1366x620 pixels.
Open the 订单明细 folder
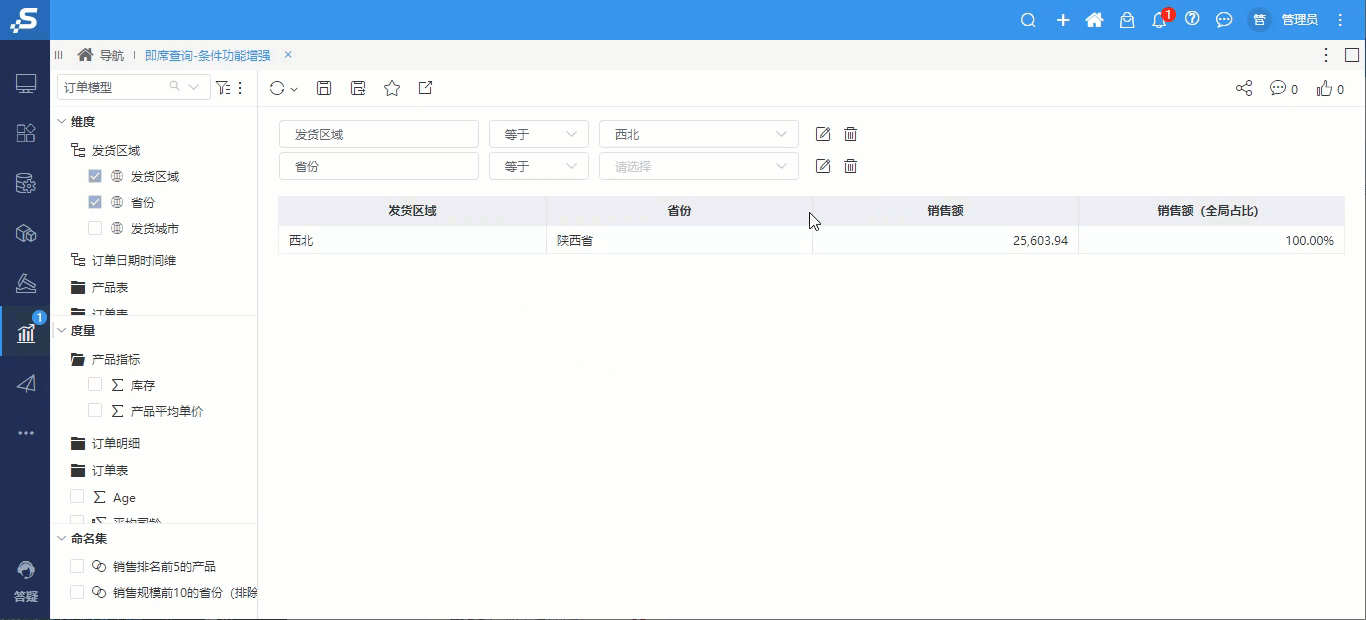tap(116, 443)
